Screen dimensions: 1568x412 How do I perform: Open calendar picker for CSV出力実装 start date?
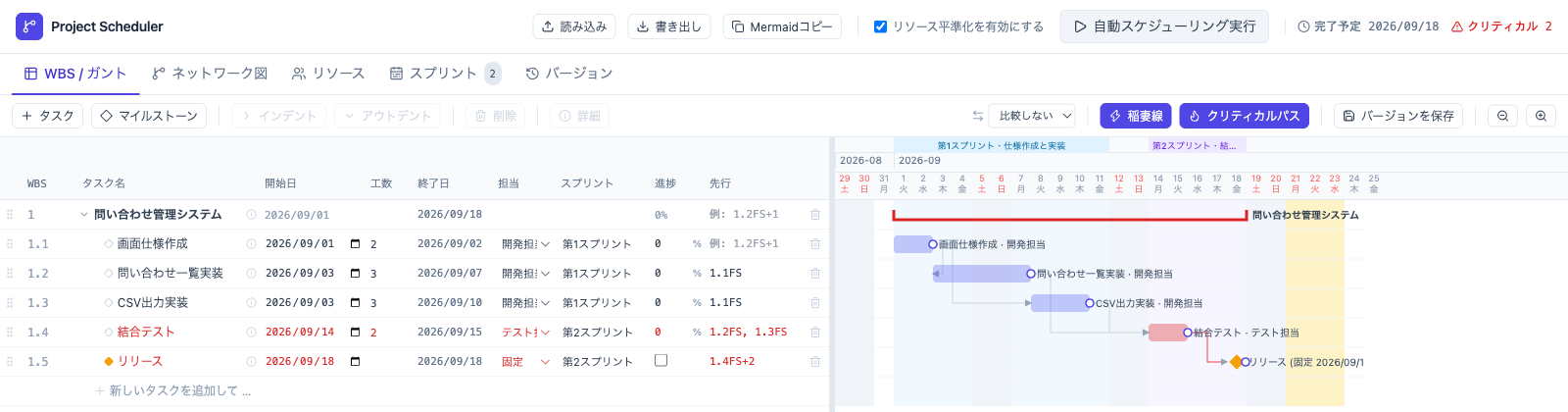click(x=355, y=303)
